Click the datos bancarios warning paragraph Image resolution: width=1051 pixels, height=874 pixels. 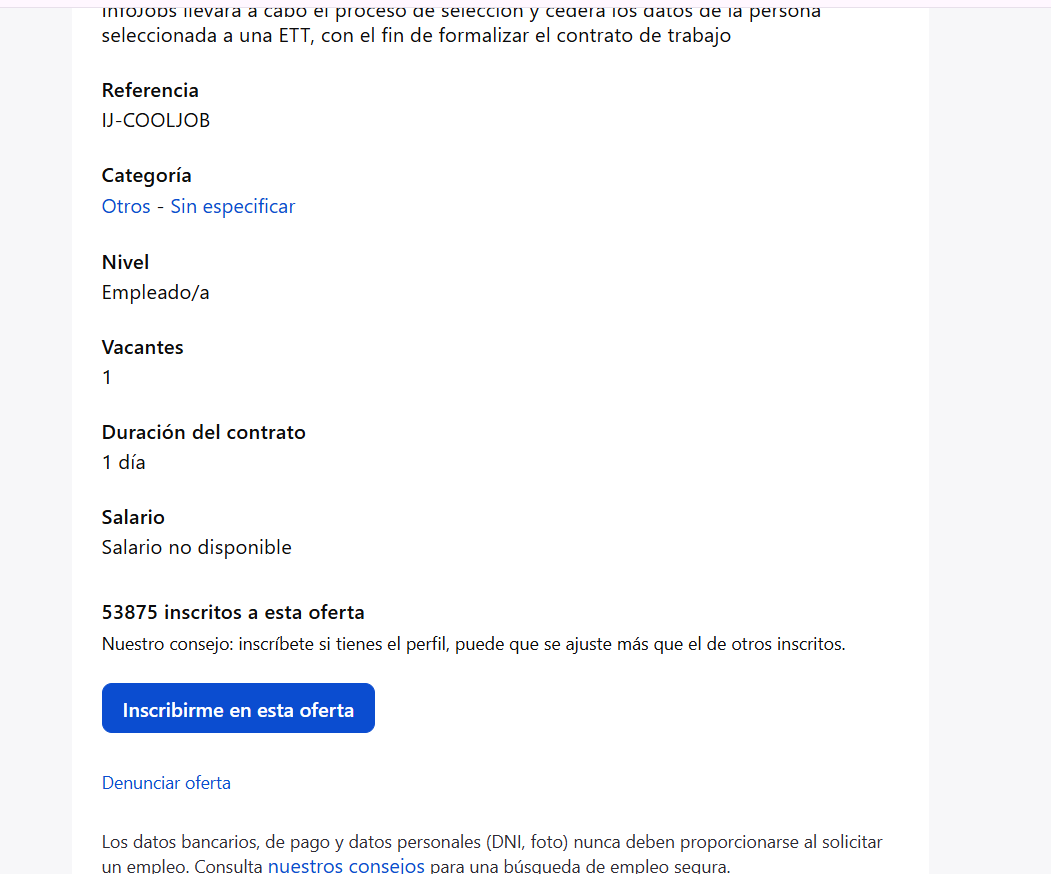(x=492, y=853)
